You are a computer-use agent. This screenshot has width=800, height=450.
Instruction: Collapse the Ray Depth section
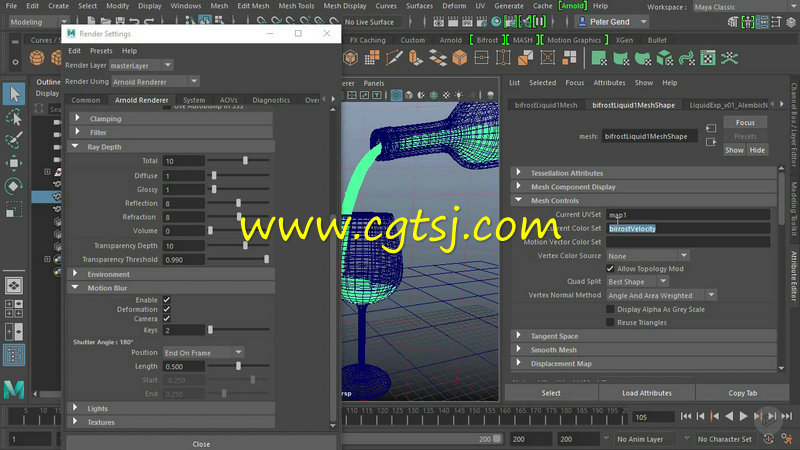coord(171,146)
